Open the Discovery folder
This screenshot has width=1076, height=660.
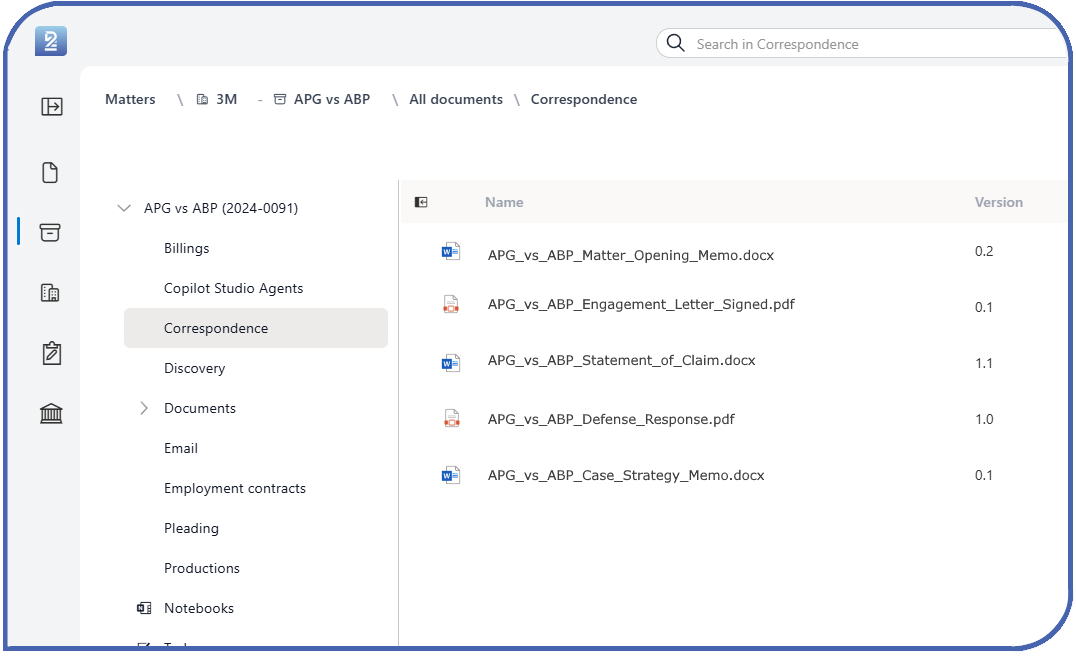click(x=194, y=368)
